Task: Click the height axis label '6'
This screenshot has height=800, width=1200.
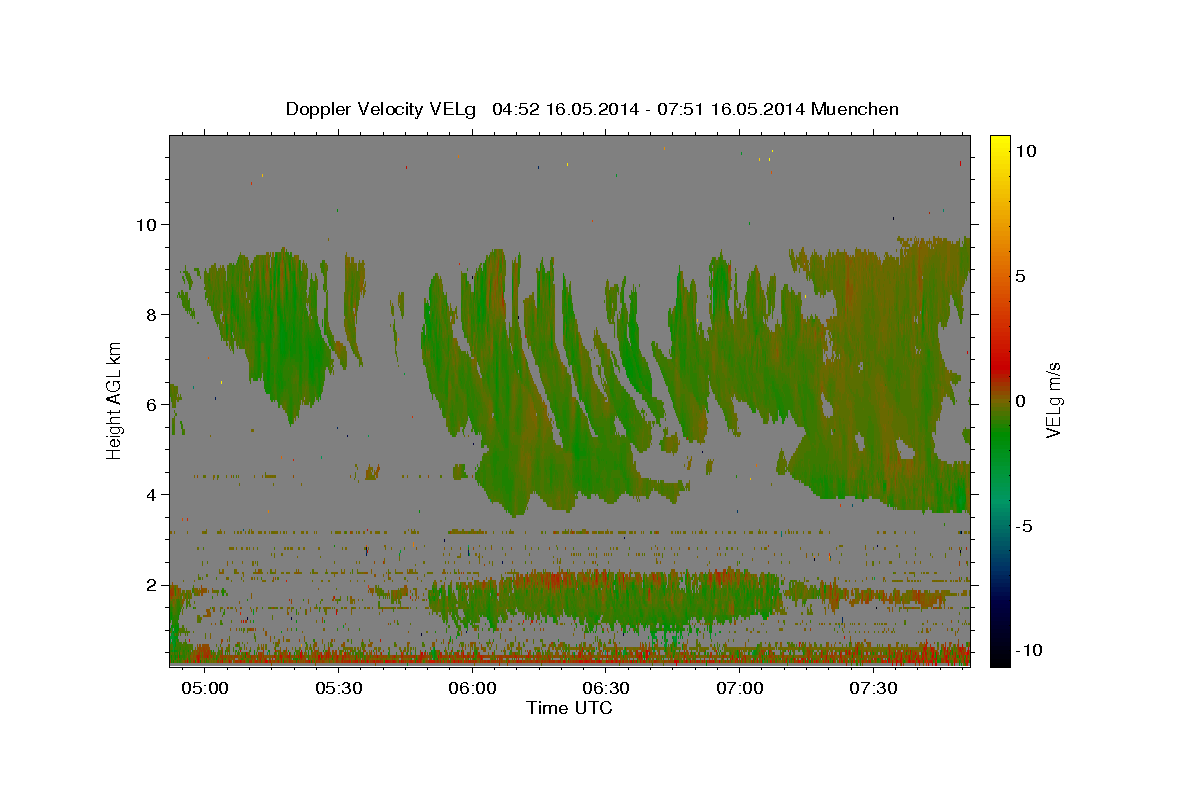Action: [x=151, y=404]
